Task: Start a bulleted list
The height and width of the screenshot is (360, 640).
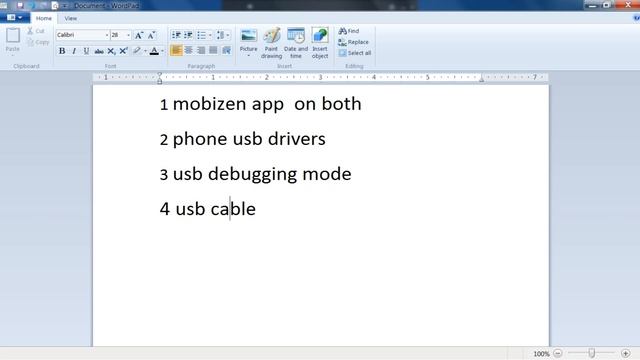Action: [x=201, y=35]
